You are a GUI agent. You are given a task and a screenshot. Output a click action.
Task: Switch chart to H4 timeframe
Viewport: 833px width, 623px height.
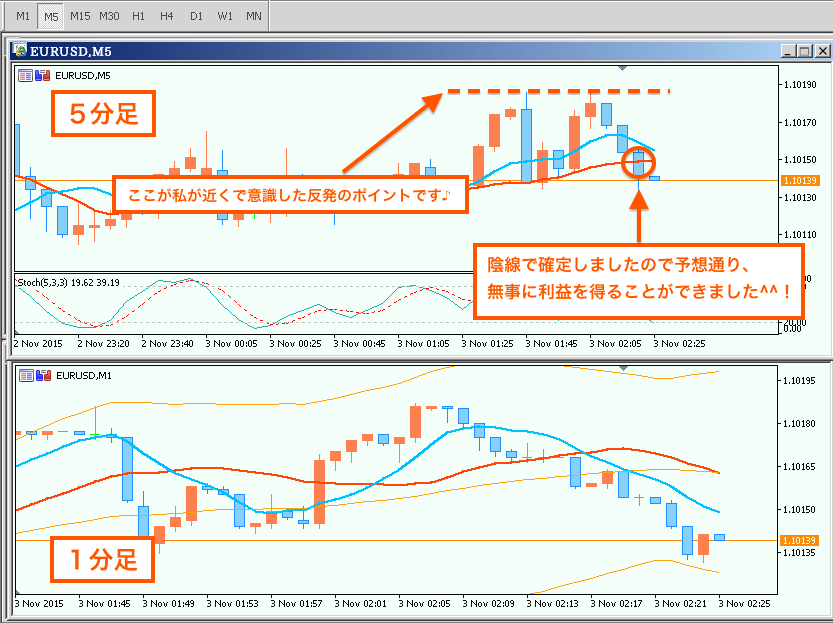(167, 16)
